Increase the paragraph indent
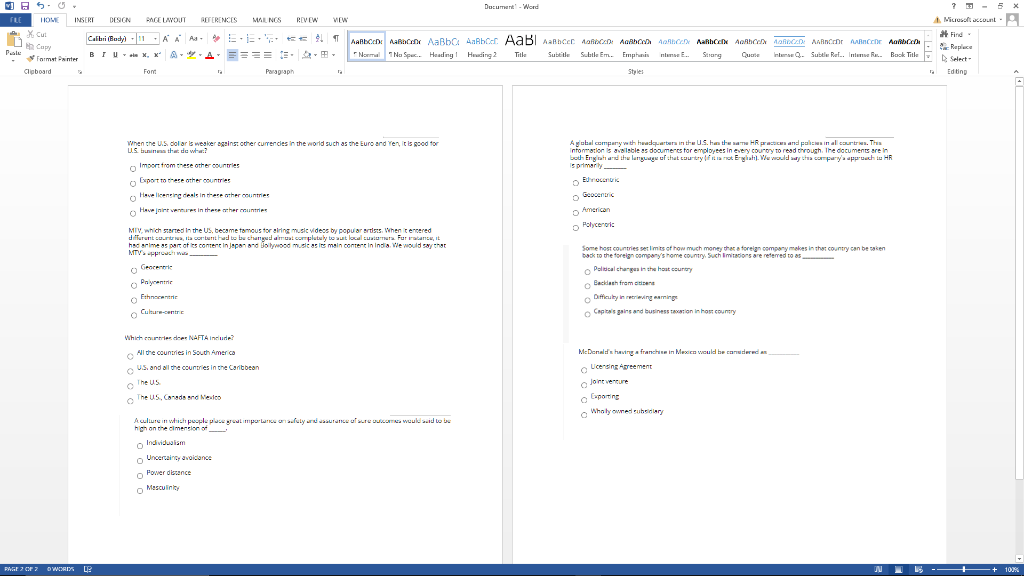The height and width of the screenshot is (576, 1024). pyautogui.click(x=303, y=39)
